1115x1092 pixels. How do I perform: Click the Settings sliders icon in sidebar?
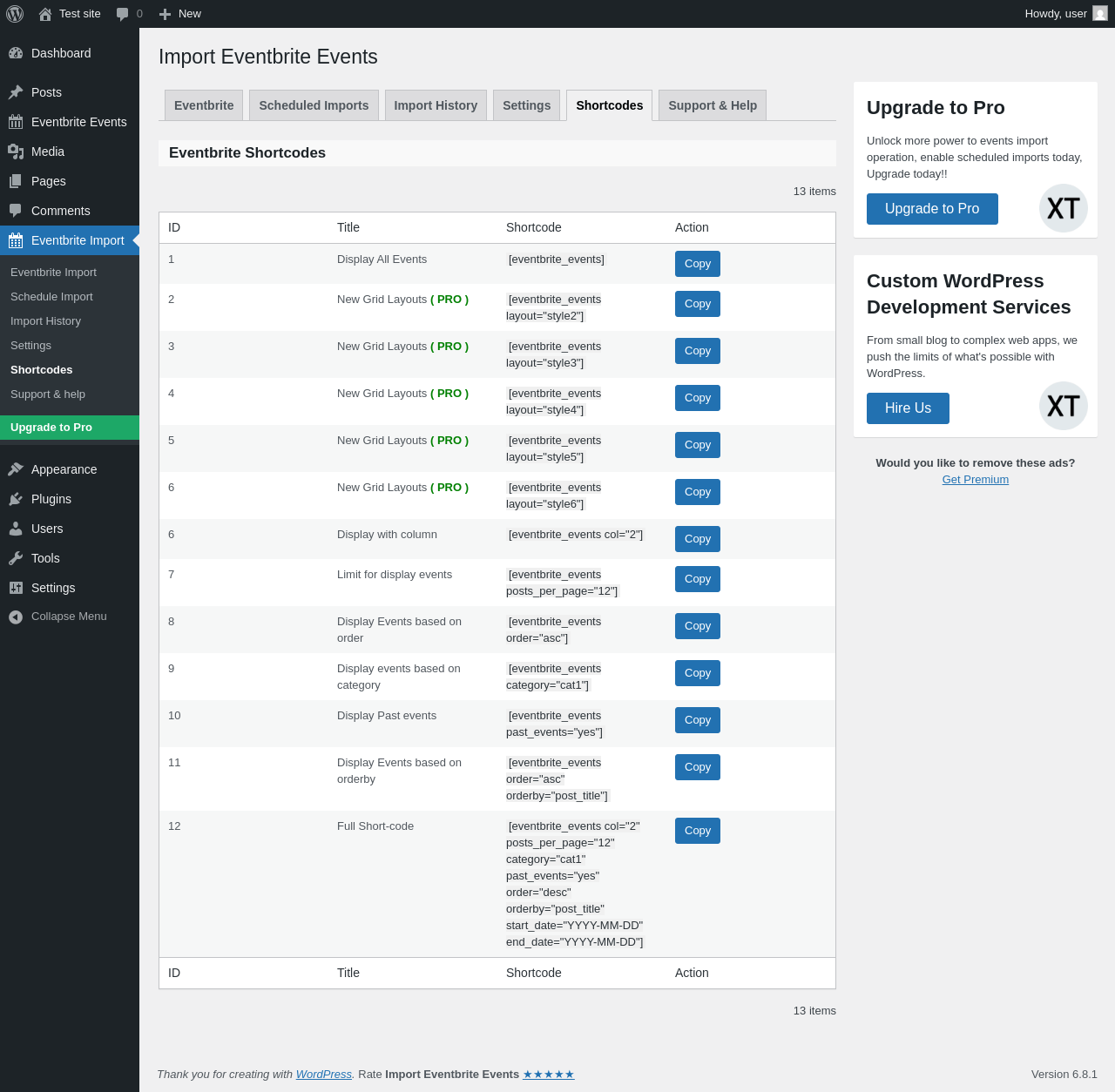[16, 588]
